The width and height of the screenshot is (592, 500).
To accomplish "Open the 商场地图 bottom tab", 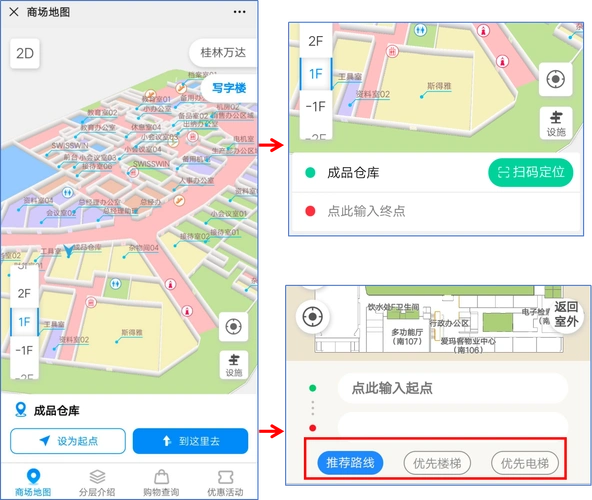I will (33, 483).
